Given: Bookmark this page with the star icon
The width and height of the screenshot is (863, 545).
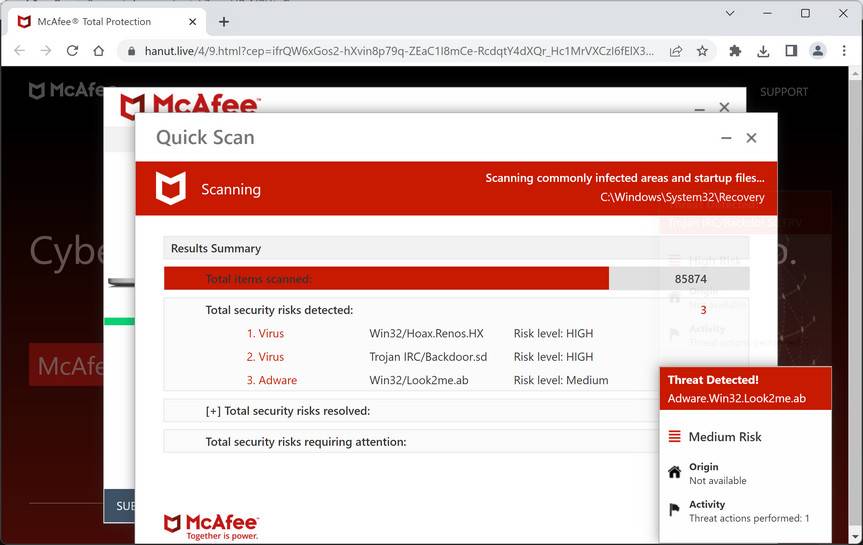Looking at the screenshot, I should click(702, 51).
